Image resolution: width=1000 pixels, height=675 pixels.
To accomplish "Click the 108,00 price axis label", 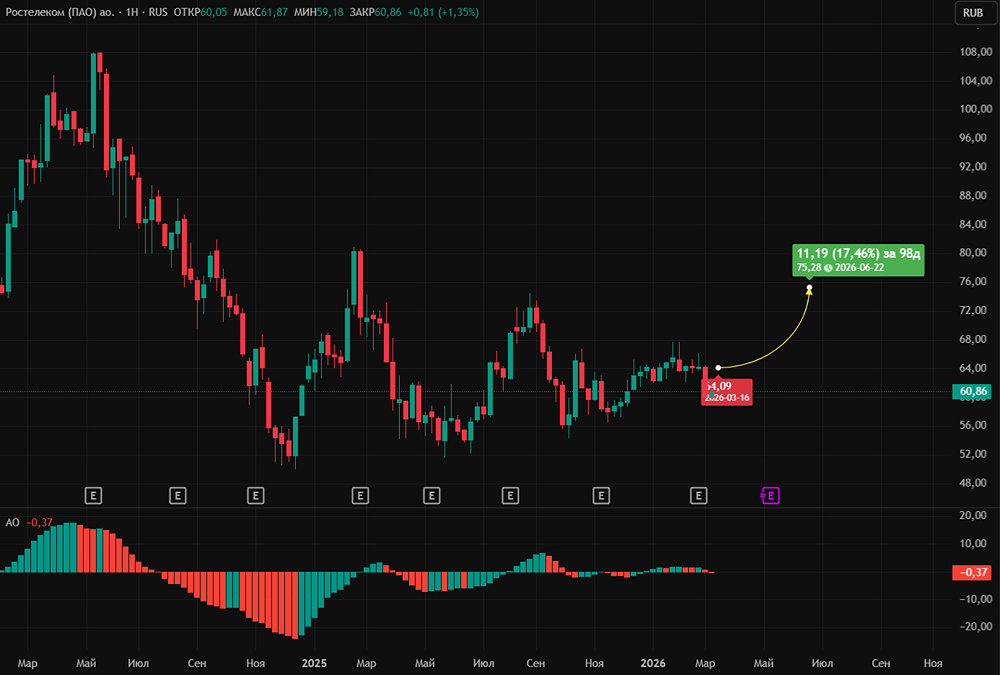I will 976,52.
